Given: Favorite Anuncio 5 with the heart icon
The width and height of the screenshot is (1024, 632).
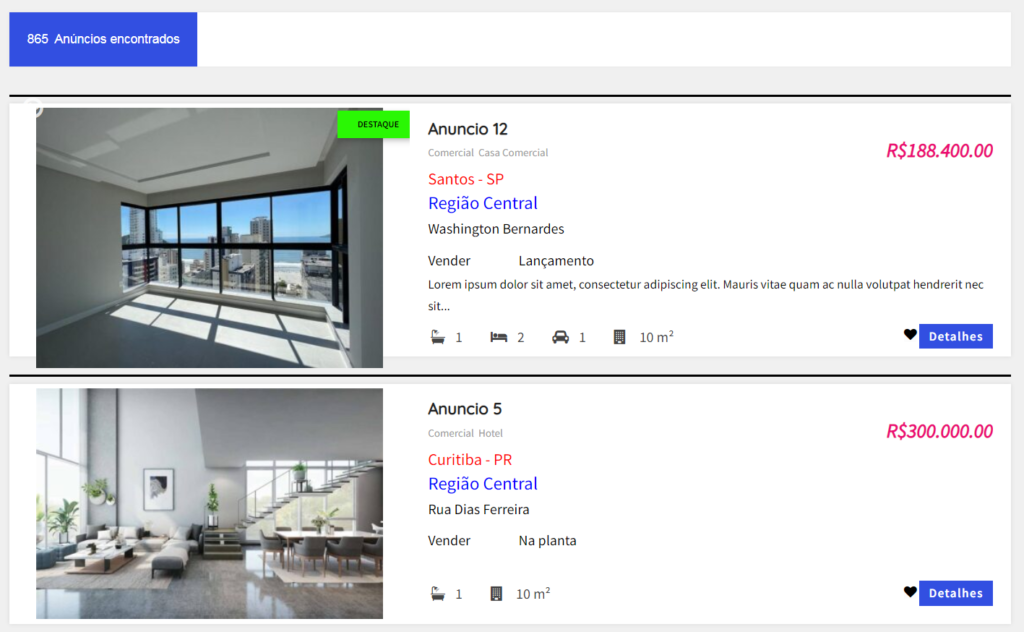Looking at the screenshot, I should [910, 592].
